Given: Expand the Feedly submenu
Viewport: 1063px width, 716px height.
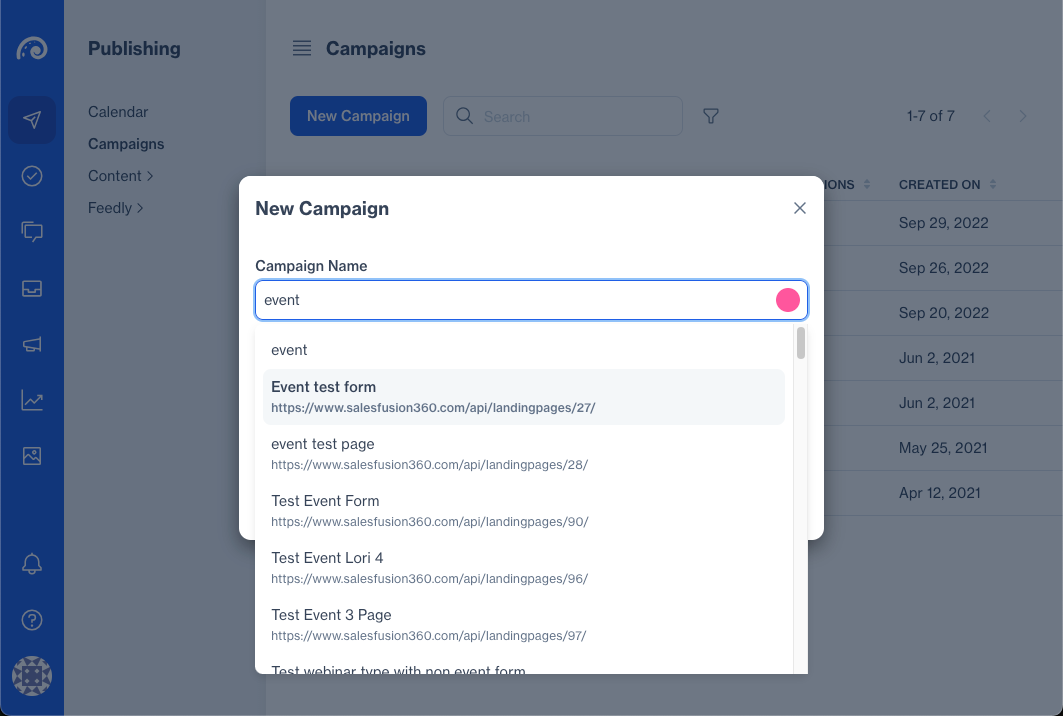Looking at the screenshot, I should pyautogui.click(x=115, y=208).
